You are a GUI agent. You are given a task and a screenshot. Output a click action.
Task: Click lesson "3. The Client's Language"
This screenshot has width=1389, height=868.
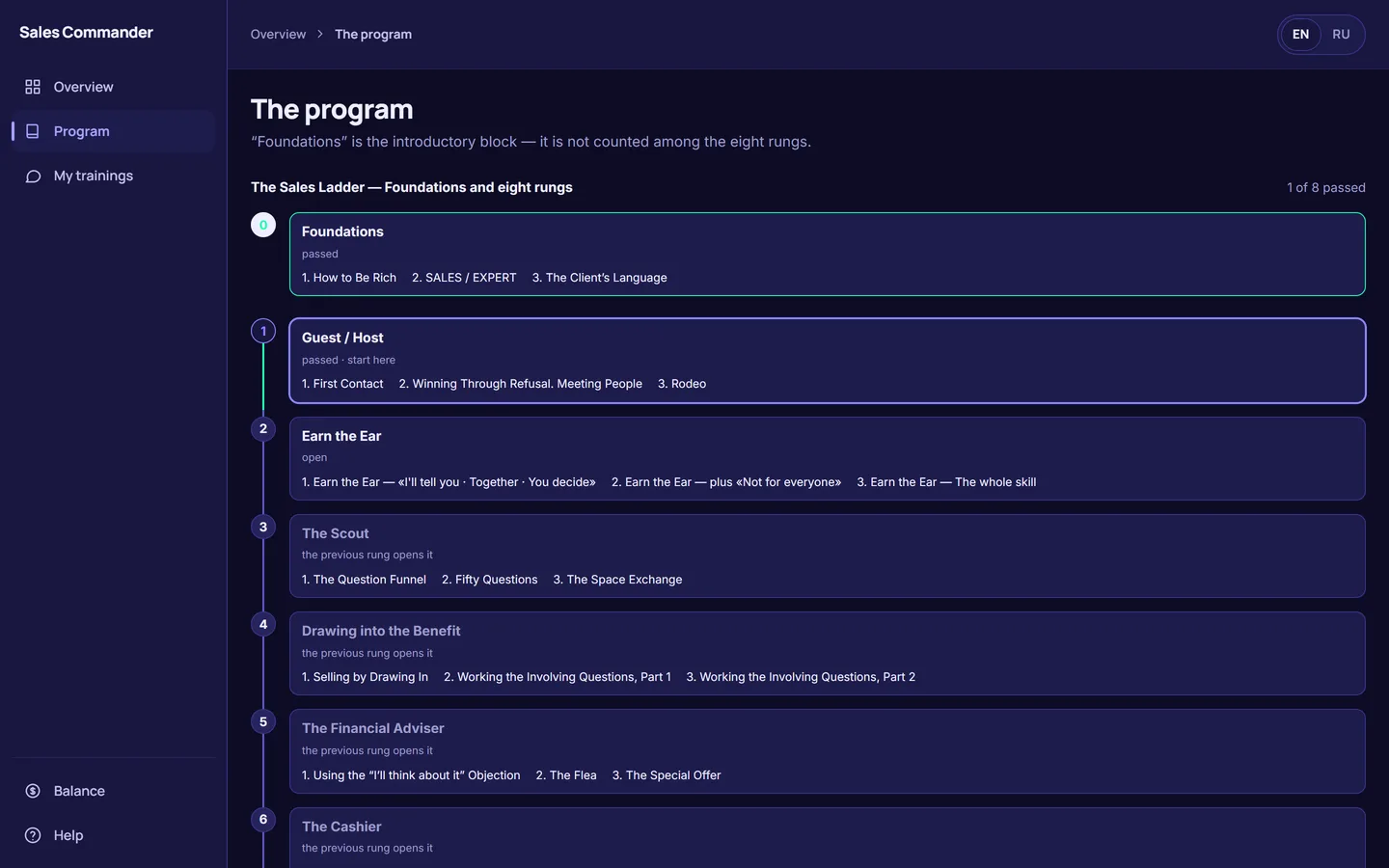(x=599, y=278)
